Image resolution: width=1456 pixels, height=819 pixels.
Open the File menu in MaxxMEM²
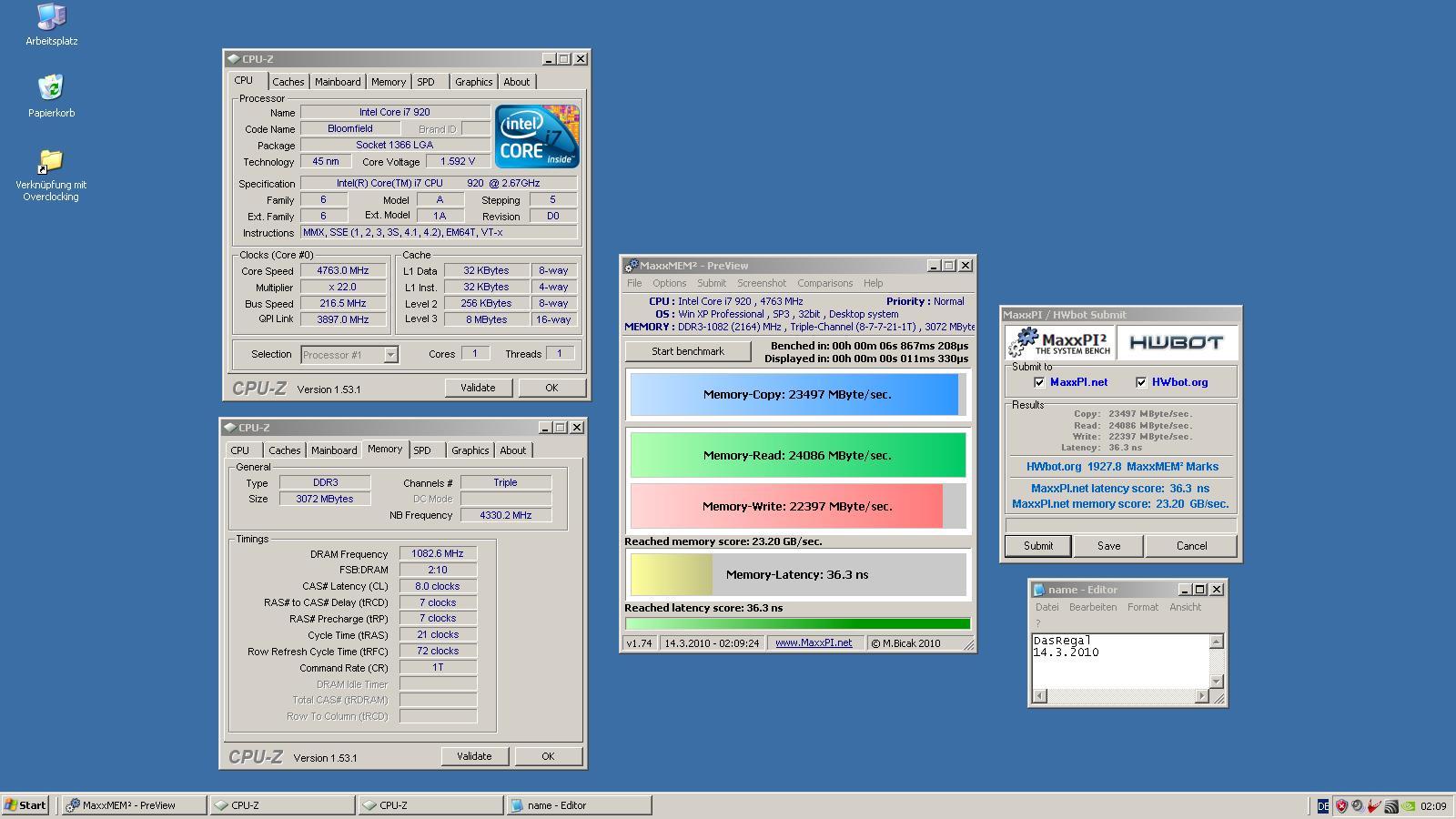point(634,283)
